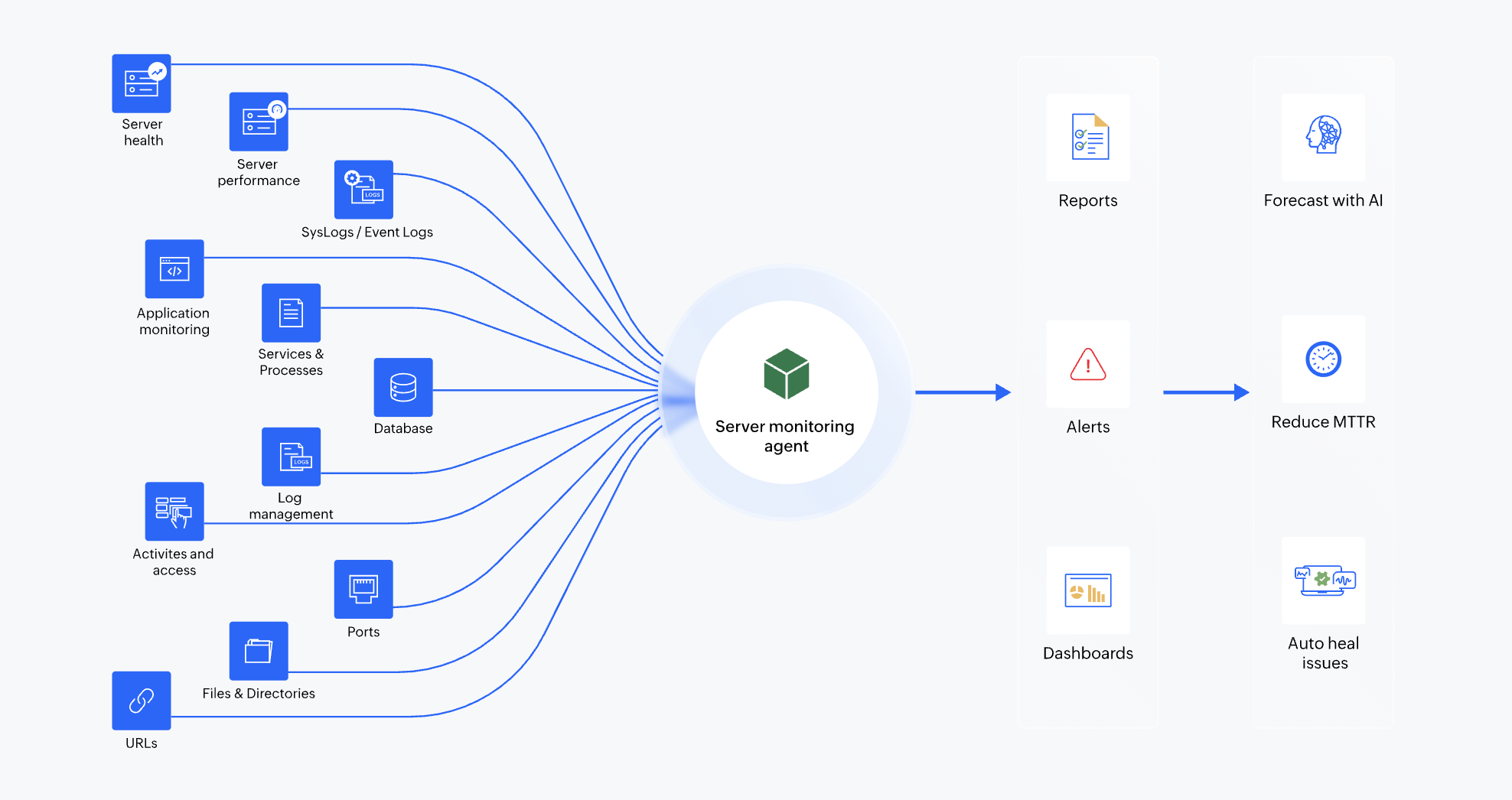Open the Files & Directories icon
1512x800 pixels.
coord(259,651)
